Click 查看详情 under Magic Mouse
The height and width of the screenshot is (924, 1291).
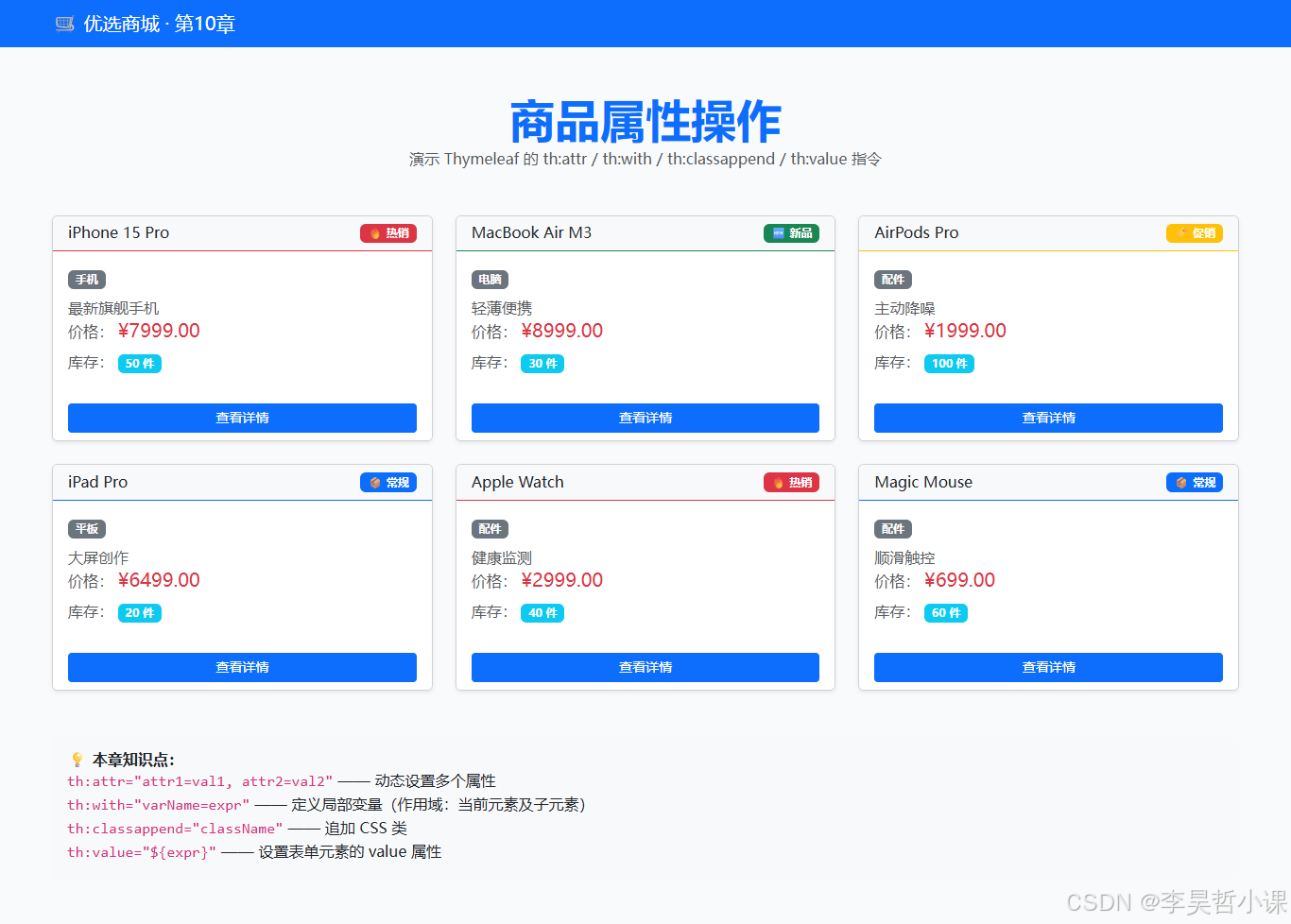pos(1048,667)
